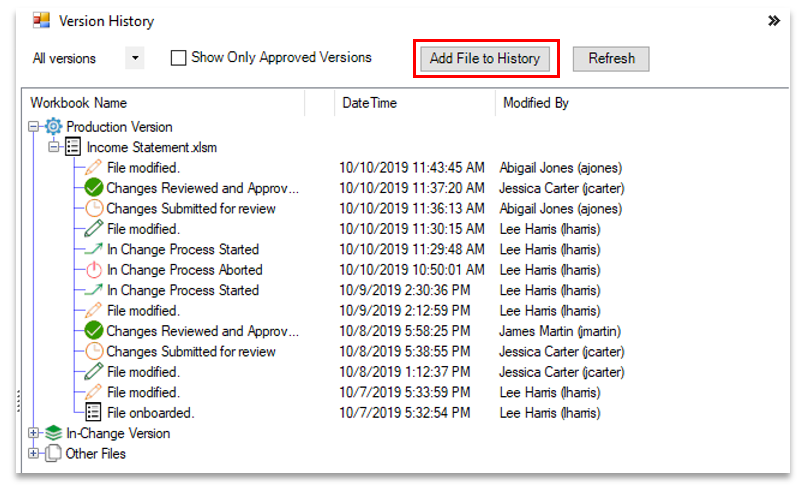Click the Other Files pages icon
The width and height of the screenshot is (808, 494).
(x=53, y=453)
